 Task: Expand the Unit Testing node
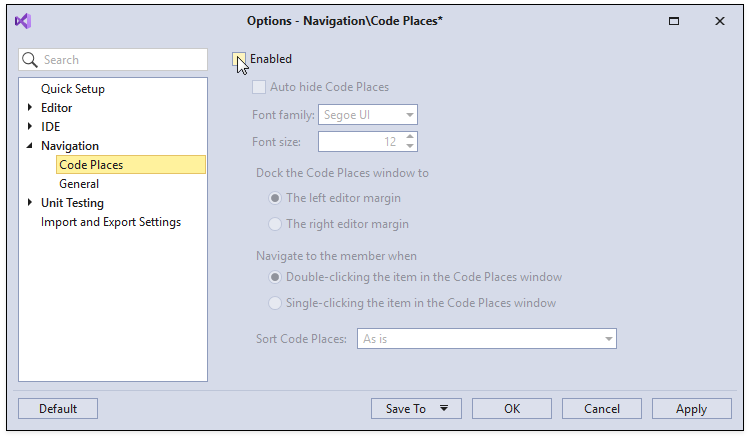click(30, 202)
